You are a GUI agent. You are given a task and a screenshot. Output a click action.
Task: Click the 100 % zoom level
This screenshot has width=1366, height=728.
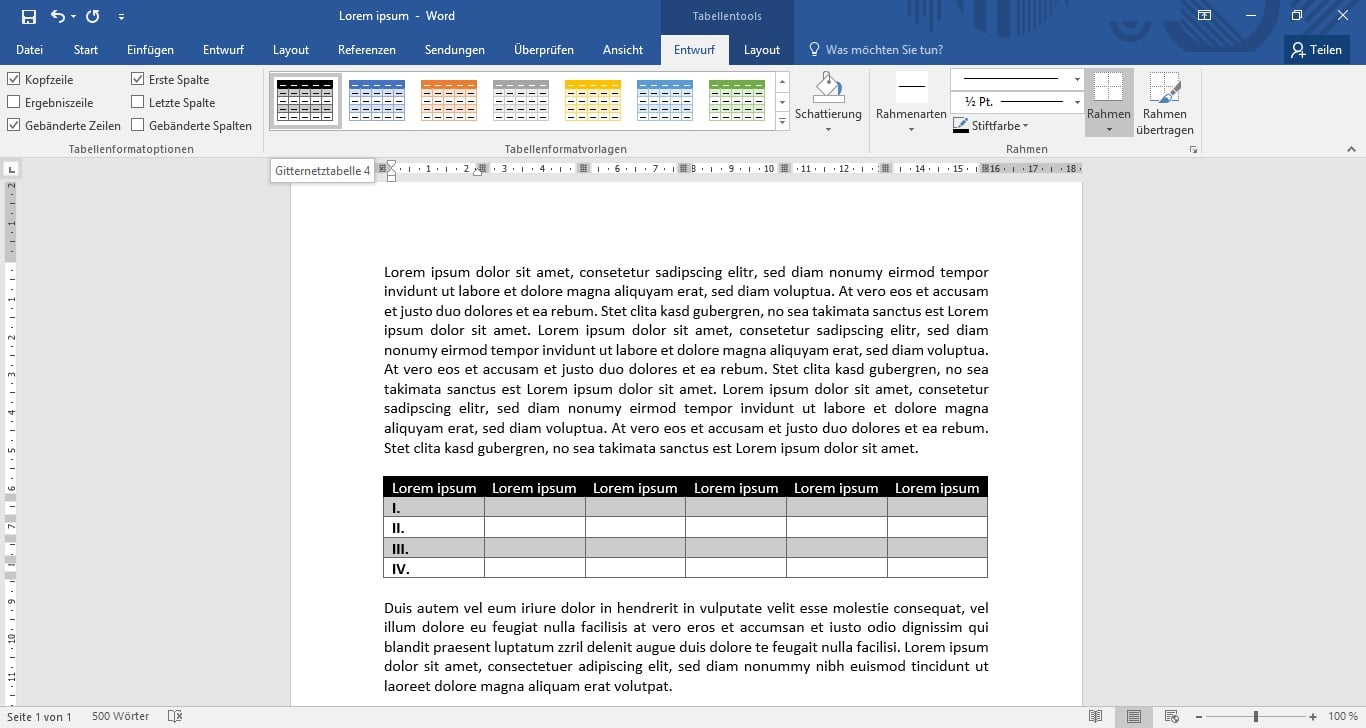1342,716
